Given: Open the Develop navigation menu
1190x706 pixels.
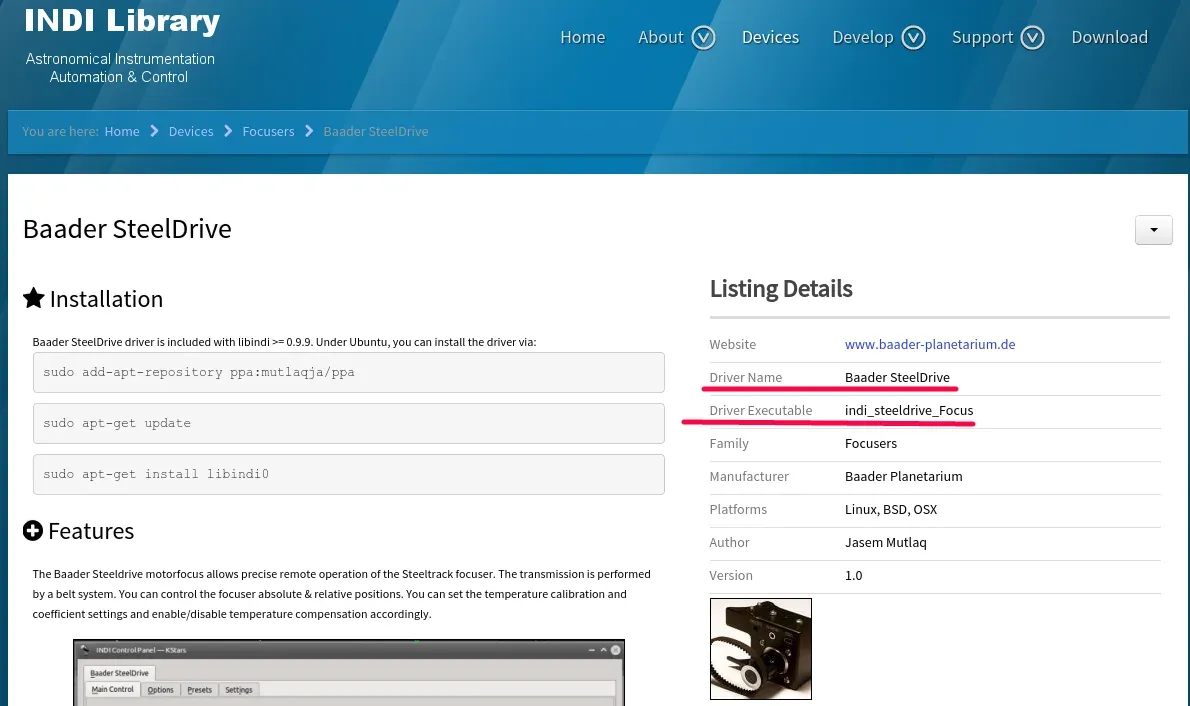Looking at the screenshot, I should click(x=863, y=37).
